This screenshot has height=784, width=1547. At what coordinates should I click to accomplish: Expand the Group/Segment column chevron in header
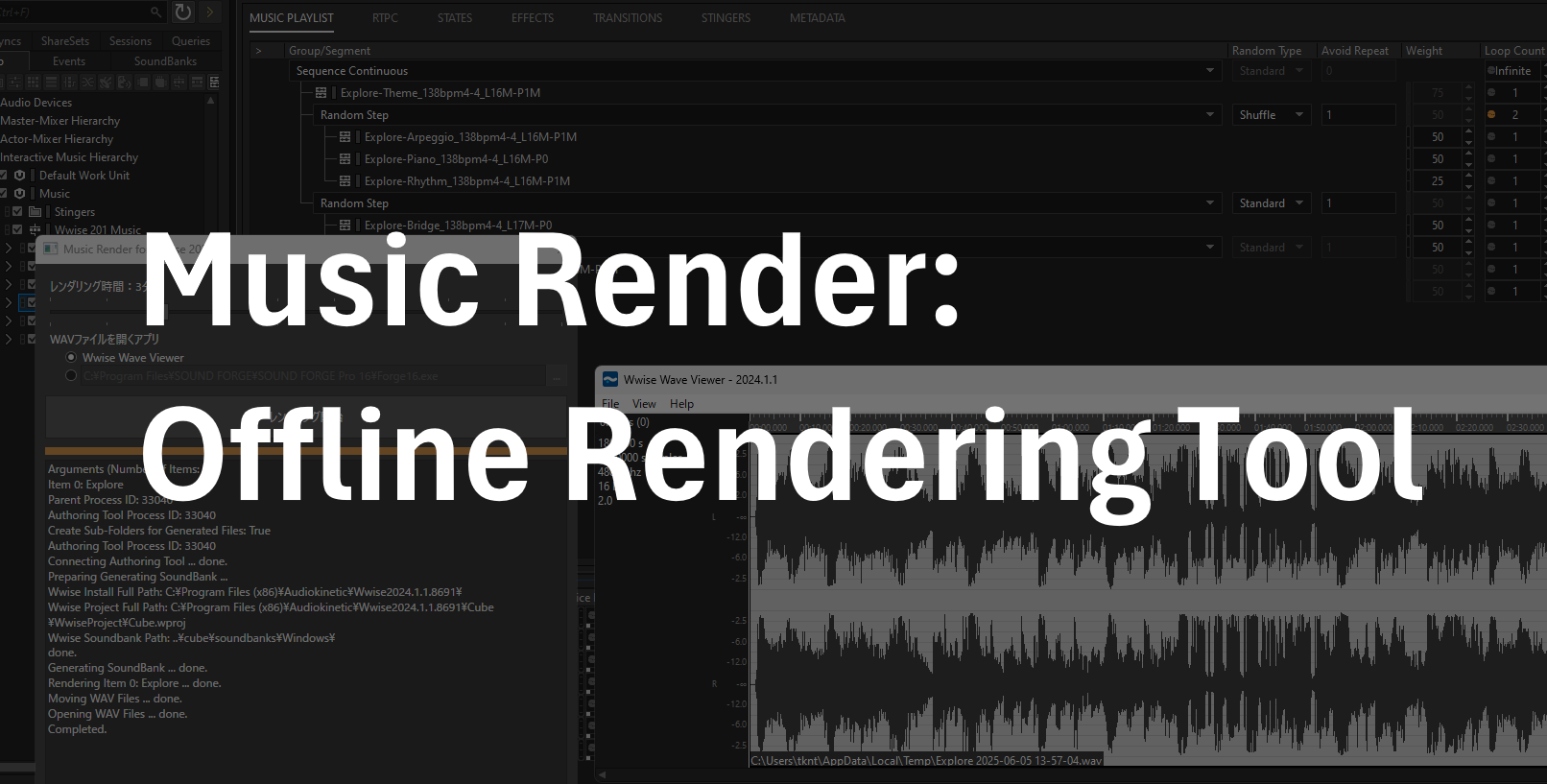258,51
